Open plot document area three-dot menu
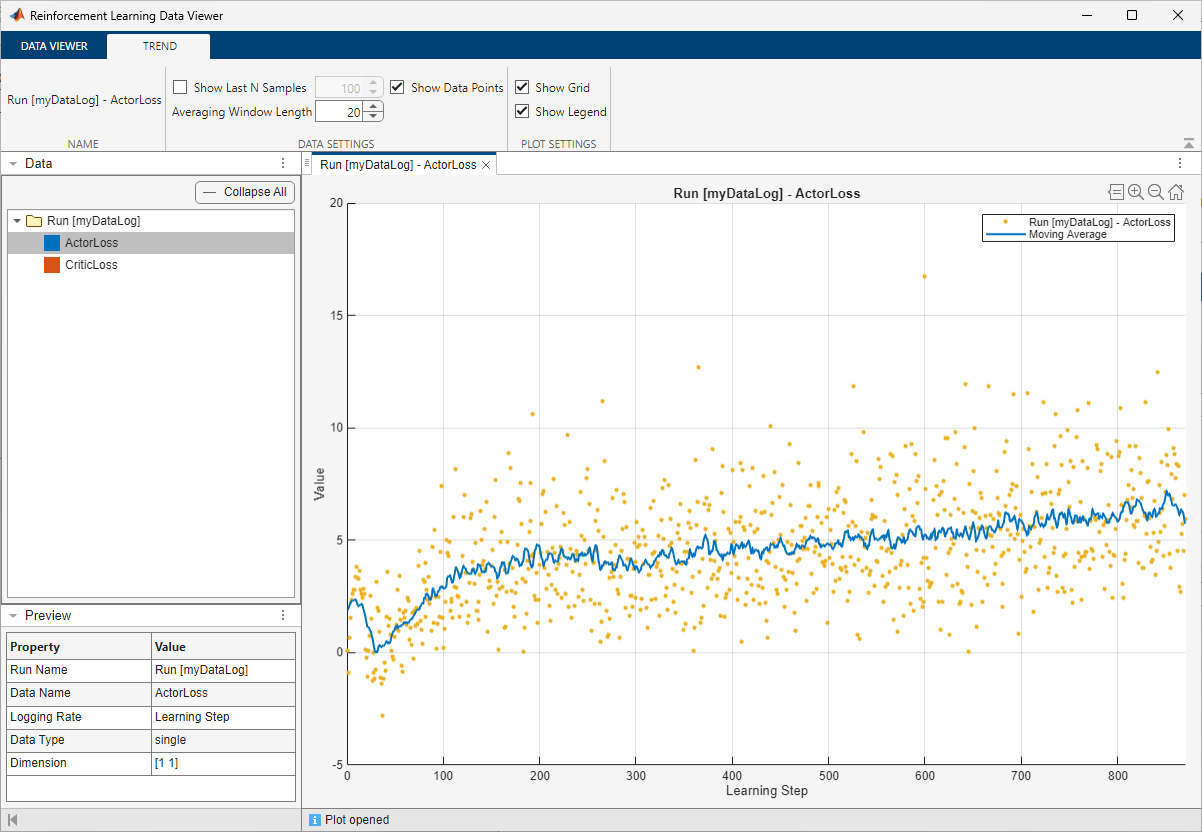The image size is (1202, 832). (1180, 163)
